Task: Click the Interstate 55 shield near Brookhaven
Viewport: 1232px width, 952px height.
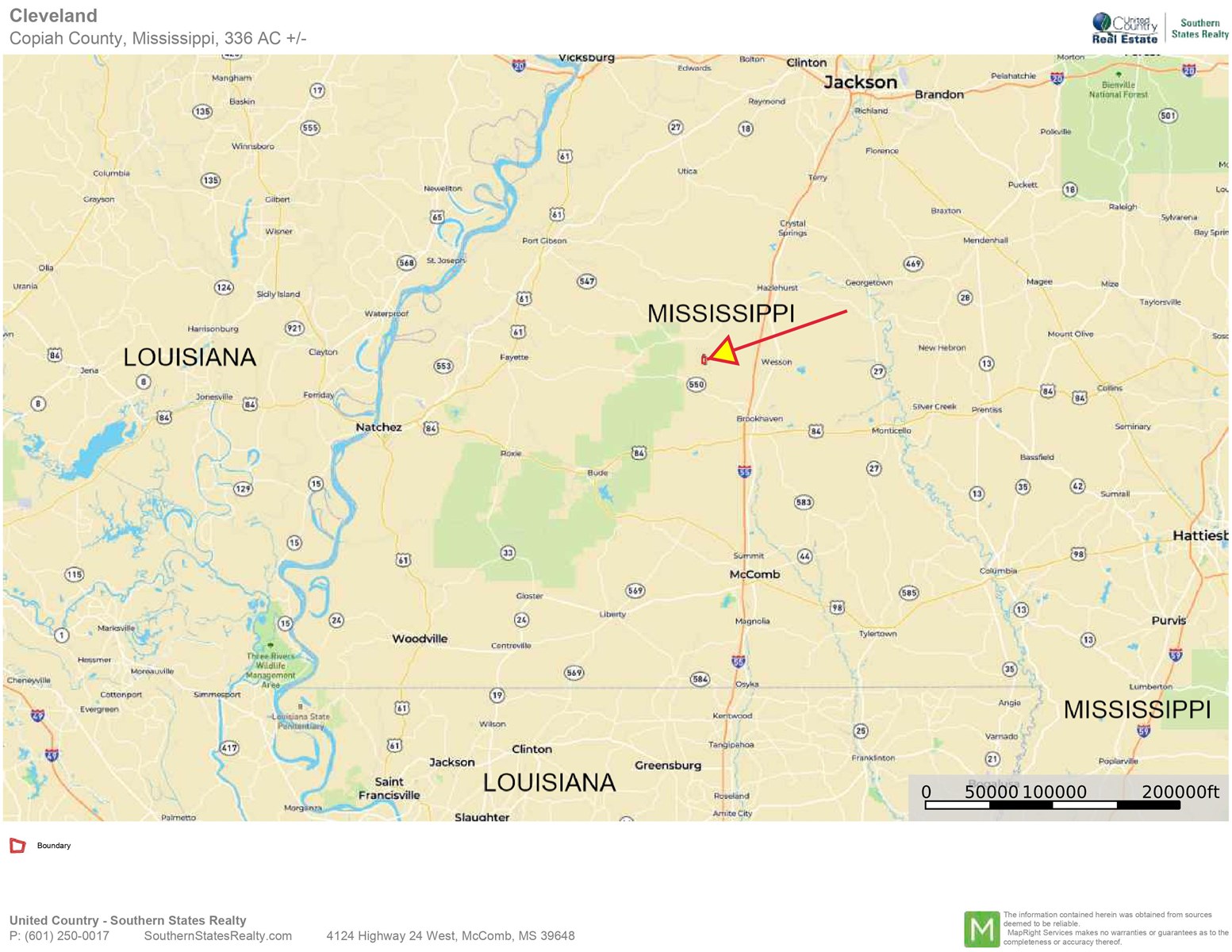Action: point(744,471)
